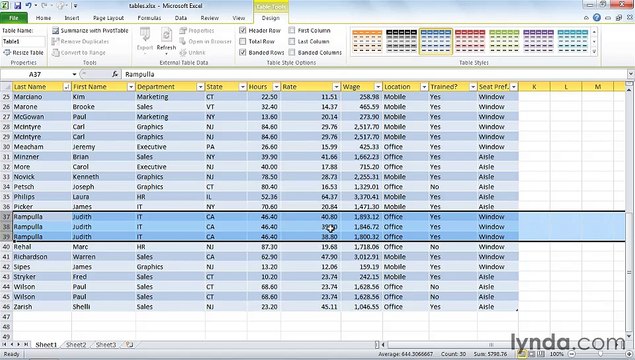Click the Table Name input field
The width and height of the screenshot is (635, 360).
pyautogui.click(x=23, y=41)
